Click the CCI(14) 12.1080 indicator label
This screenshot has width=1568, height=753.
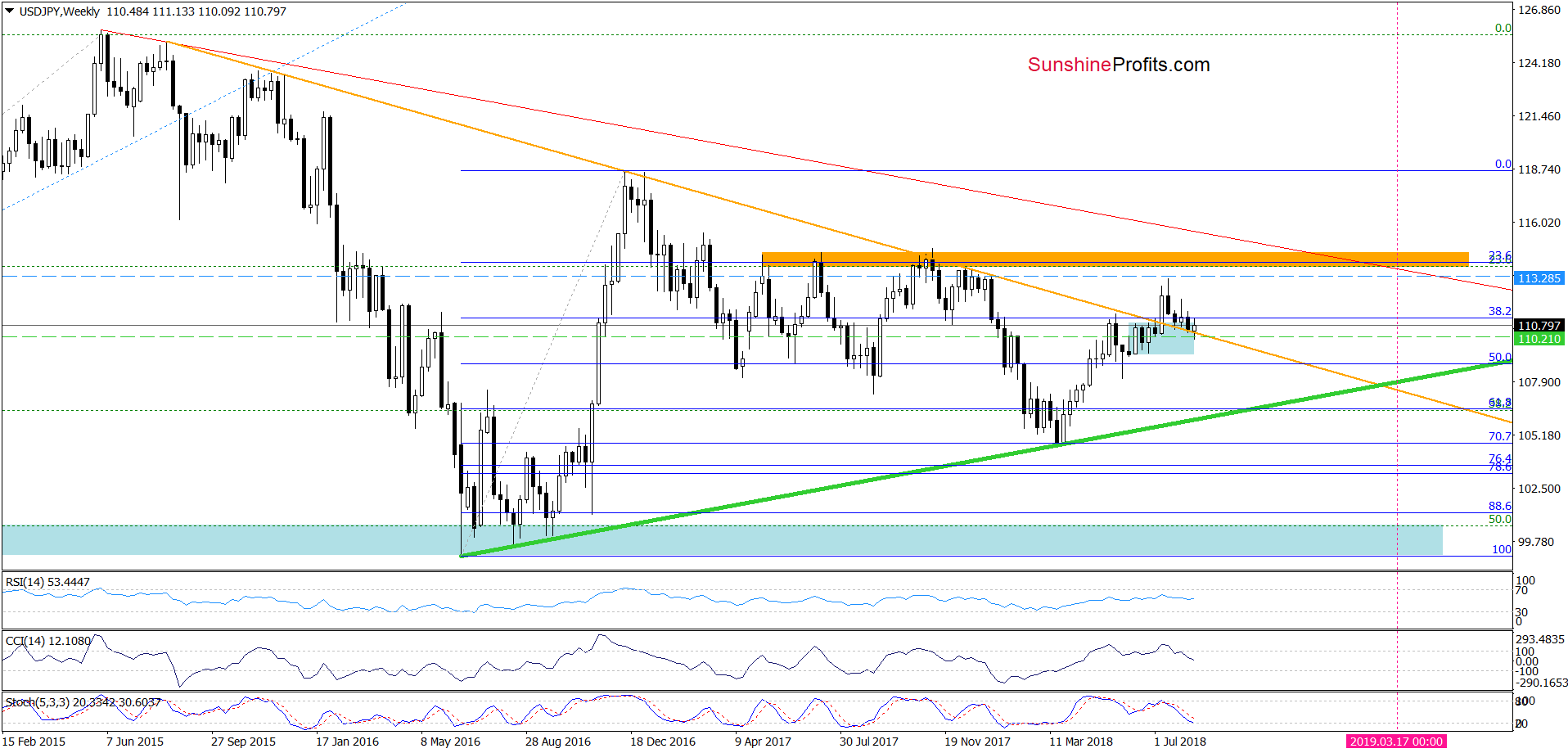click(48, 641)
